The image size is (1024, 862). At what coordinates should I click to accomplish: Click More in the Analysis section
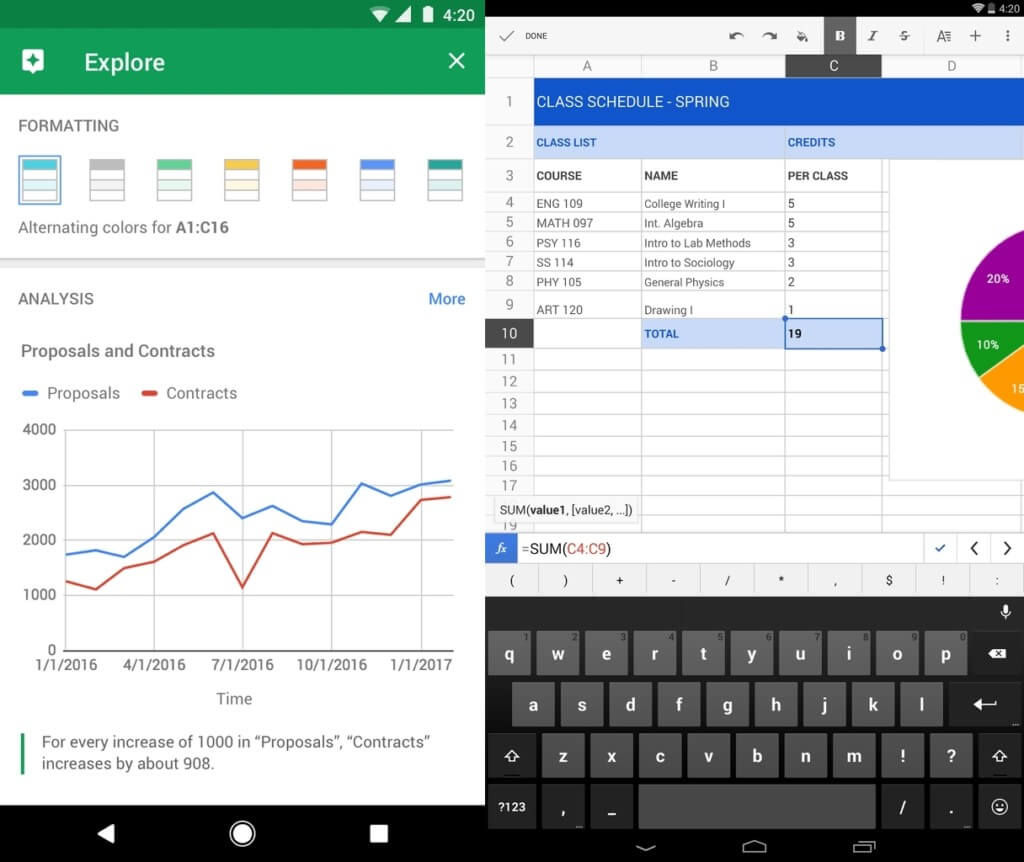point(446,299)
